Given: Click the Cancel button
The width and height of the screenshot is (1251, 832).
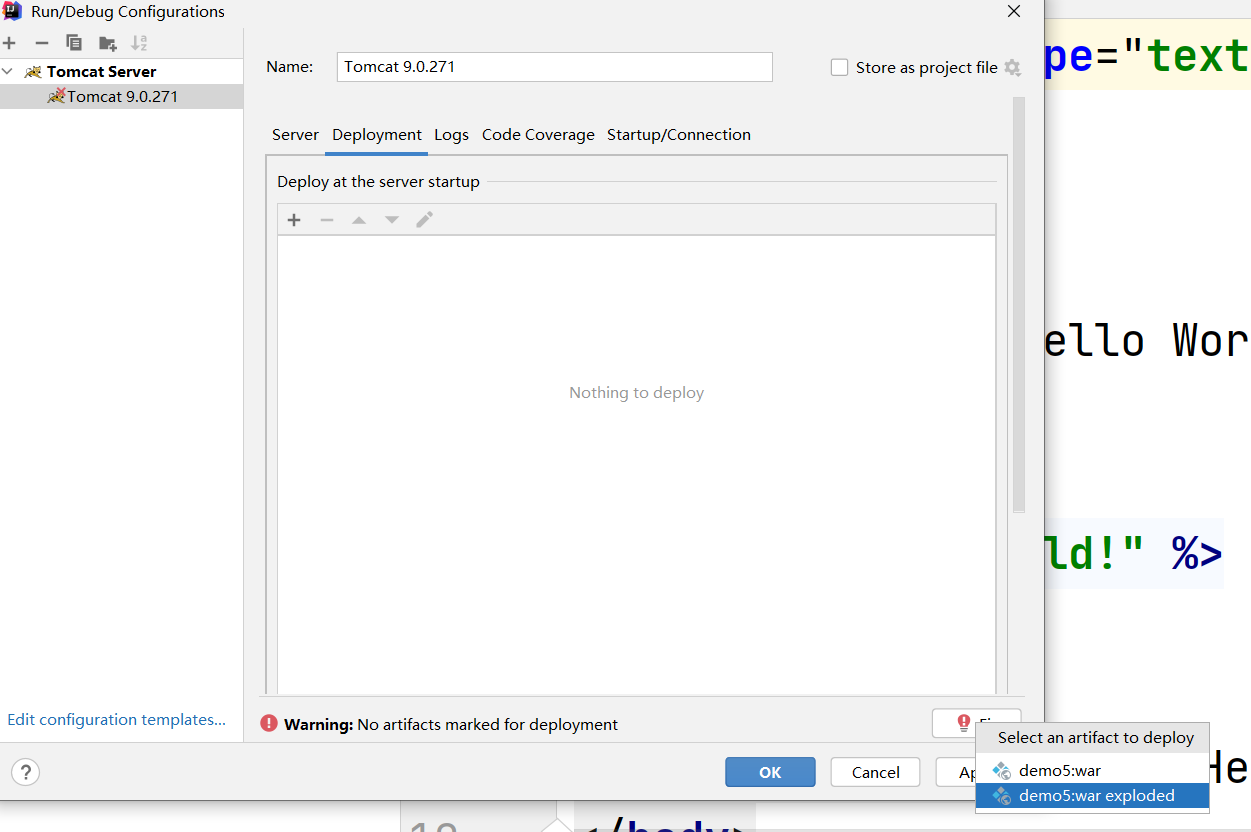Looking at the screenshot, I should 876,772.
